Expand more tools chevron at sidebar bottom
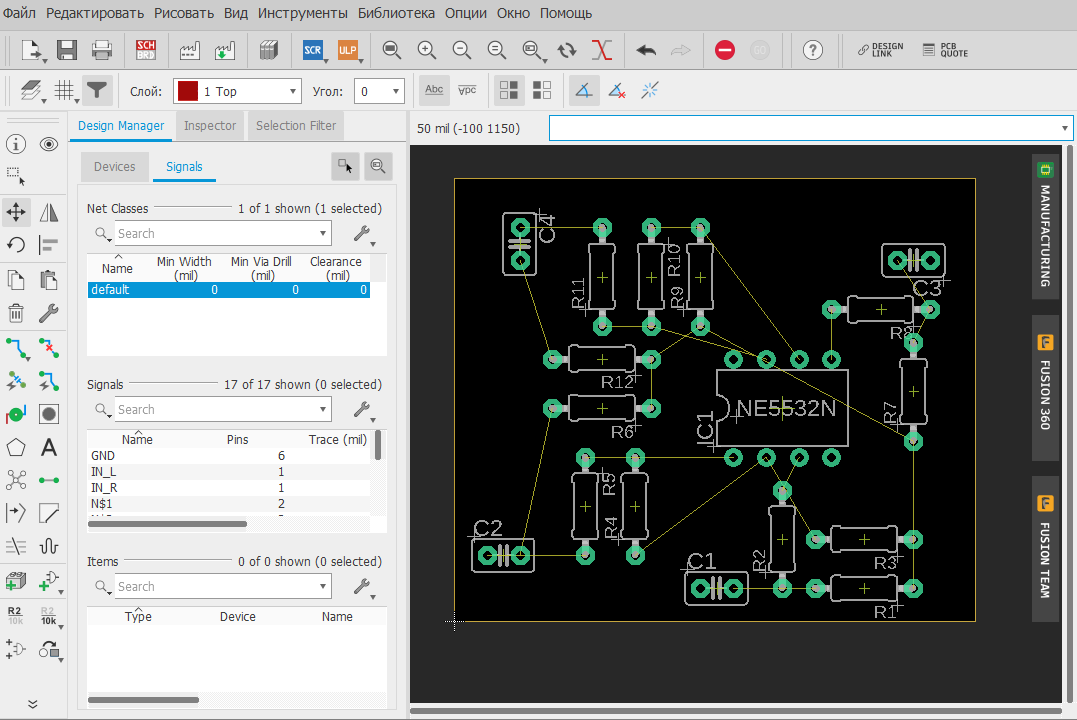The image size is (1077, 720). click(x=32, y=704)
